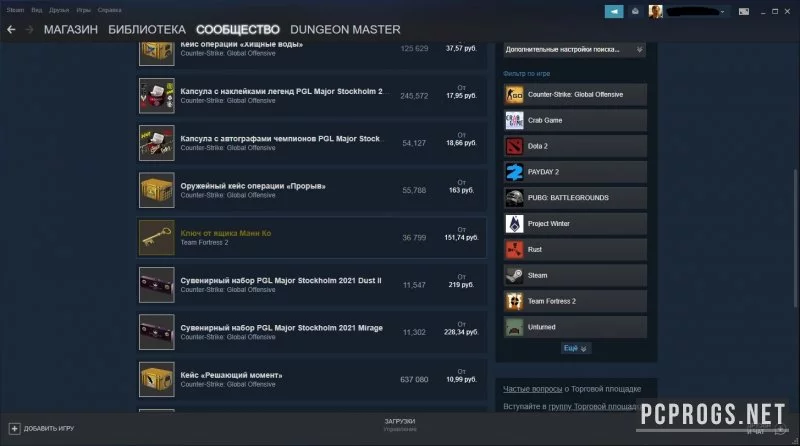Click price 163 руб. of Прорыв case
This screenshot has height=446, width=800.
pyautogui.click(x=461, y=190)
